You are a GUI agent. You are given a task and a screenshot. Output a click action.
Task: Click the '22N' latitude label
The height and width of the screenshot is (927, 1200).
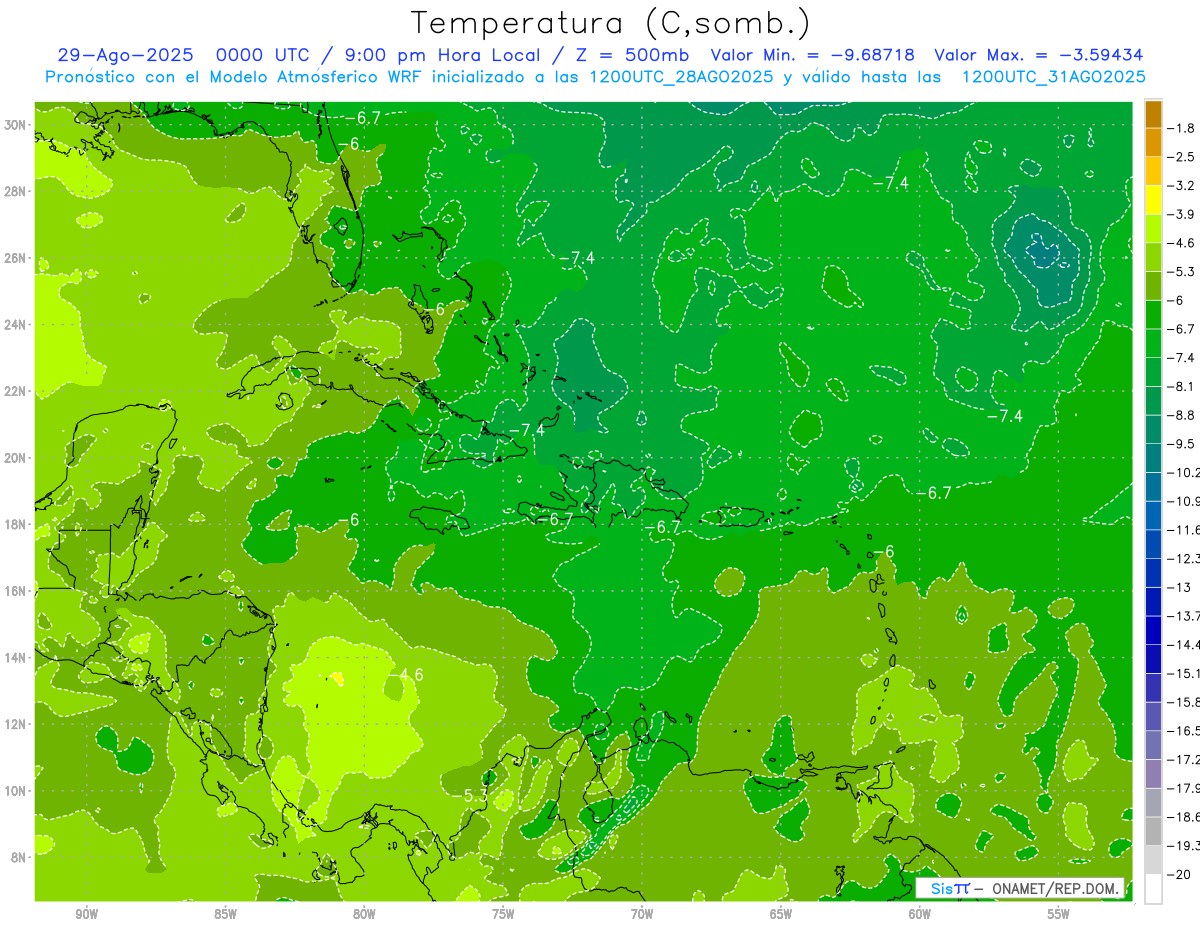click(17, 391)
